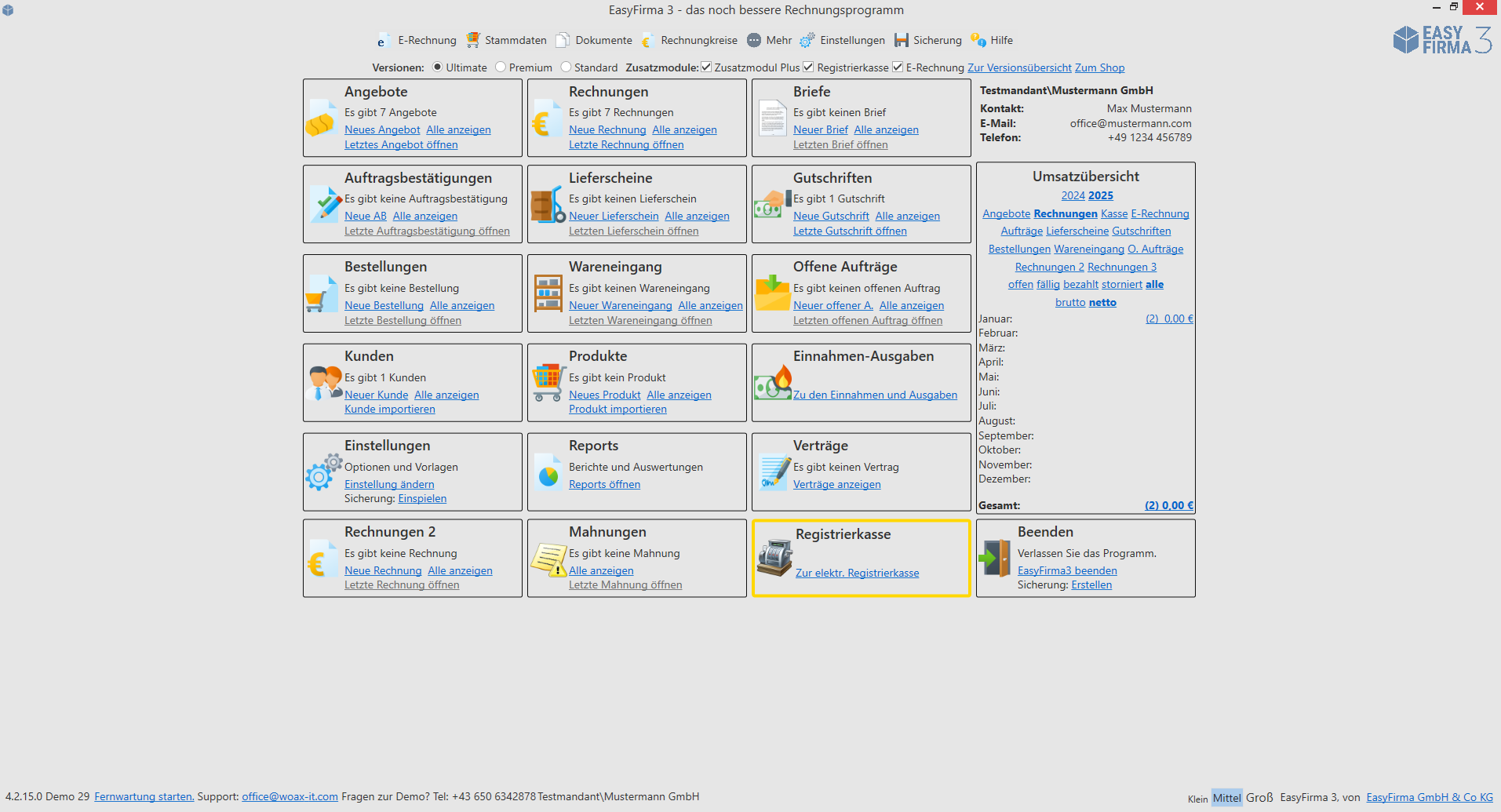
Task: Toggle the Registrierkasse module checkbox
Action: 808,67
